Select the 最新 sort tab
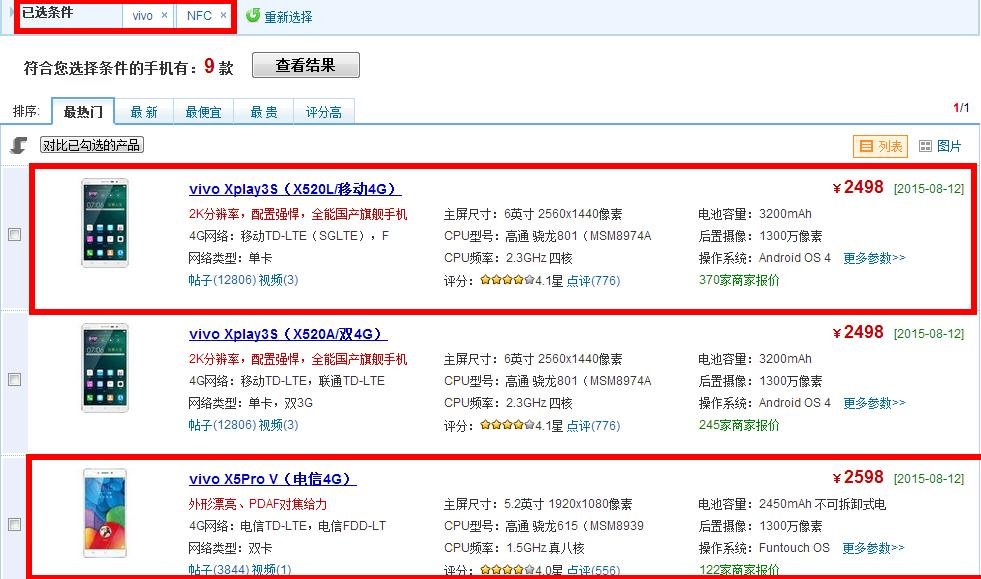The image size is (981, 579). tap(143, 112)
